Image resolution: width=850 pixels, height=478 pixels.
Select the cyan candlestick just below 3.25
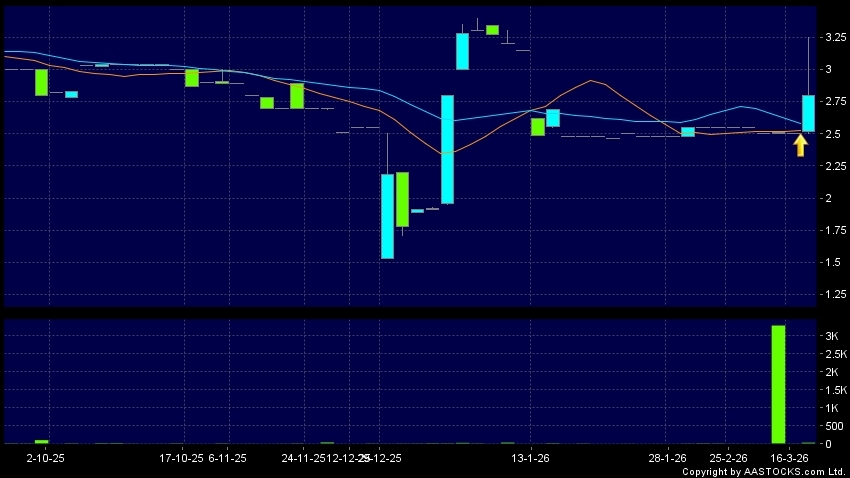pyautogui.click(x=463, y=51)
